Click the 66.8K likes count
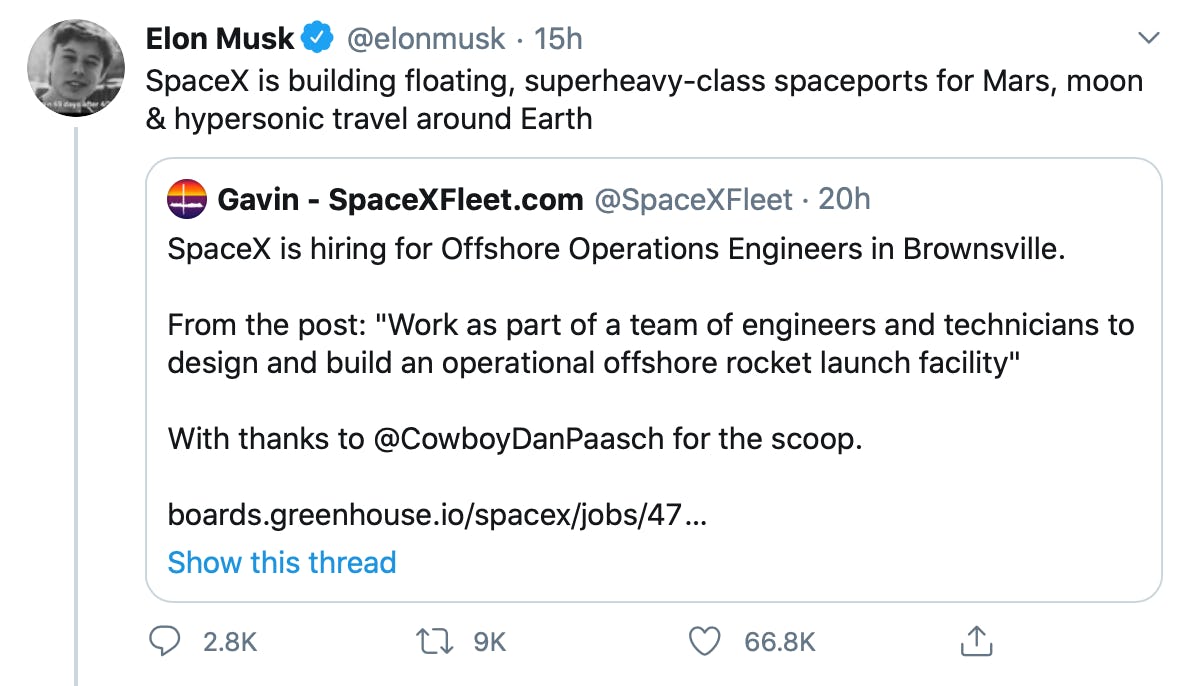The height and width of the screenshot is (686, 1186). click(780, 642)
